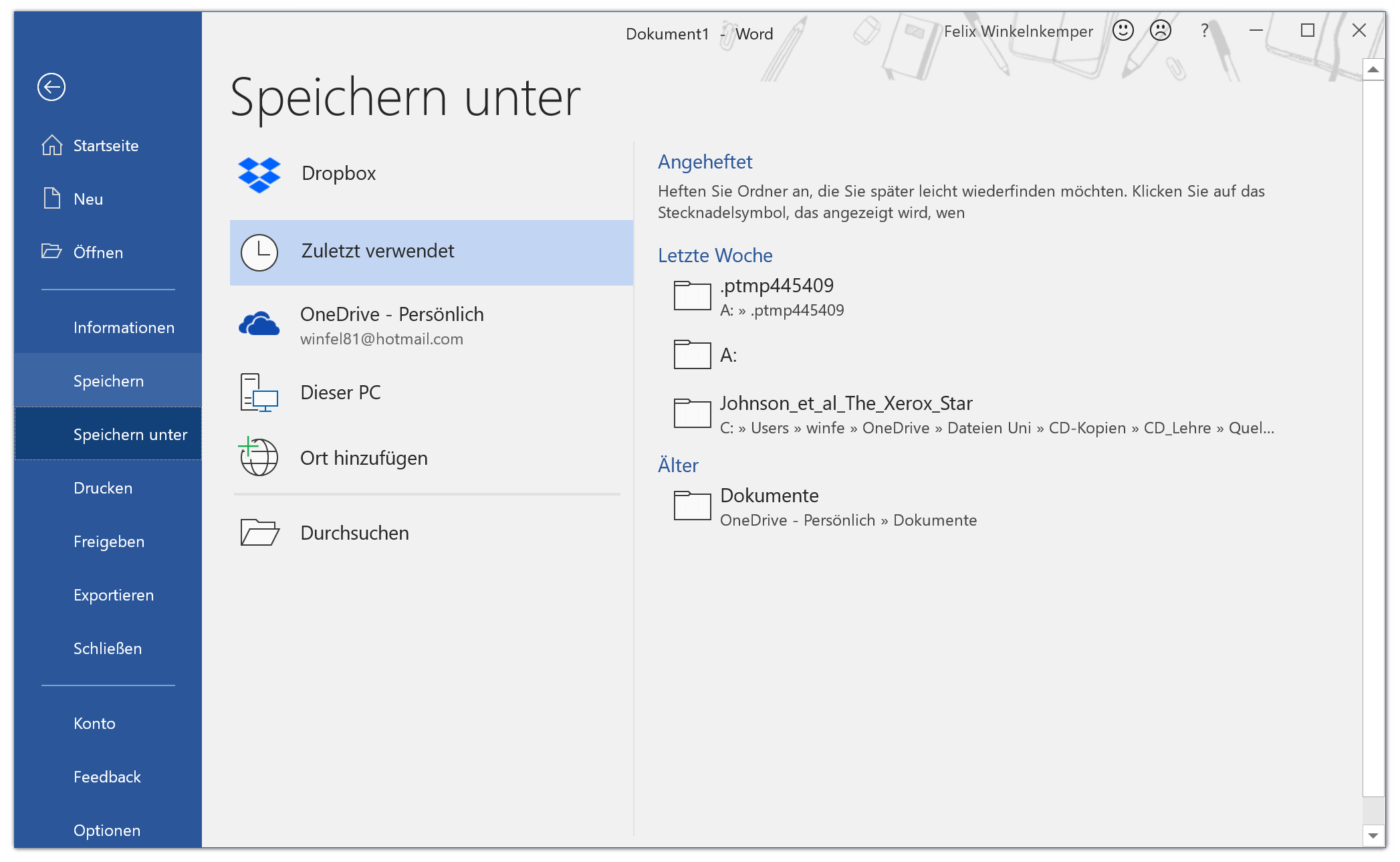Switch to the Drucken section
Image resolution: width=1400 pixels, height=862 pixels.
102,488
